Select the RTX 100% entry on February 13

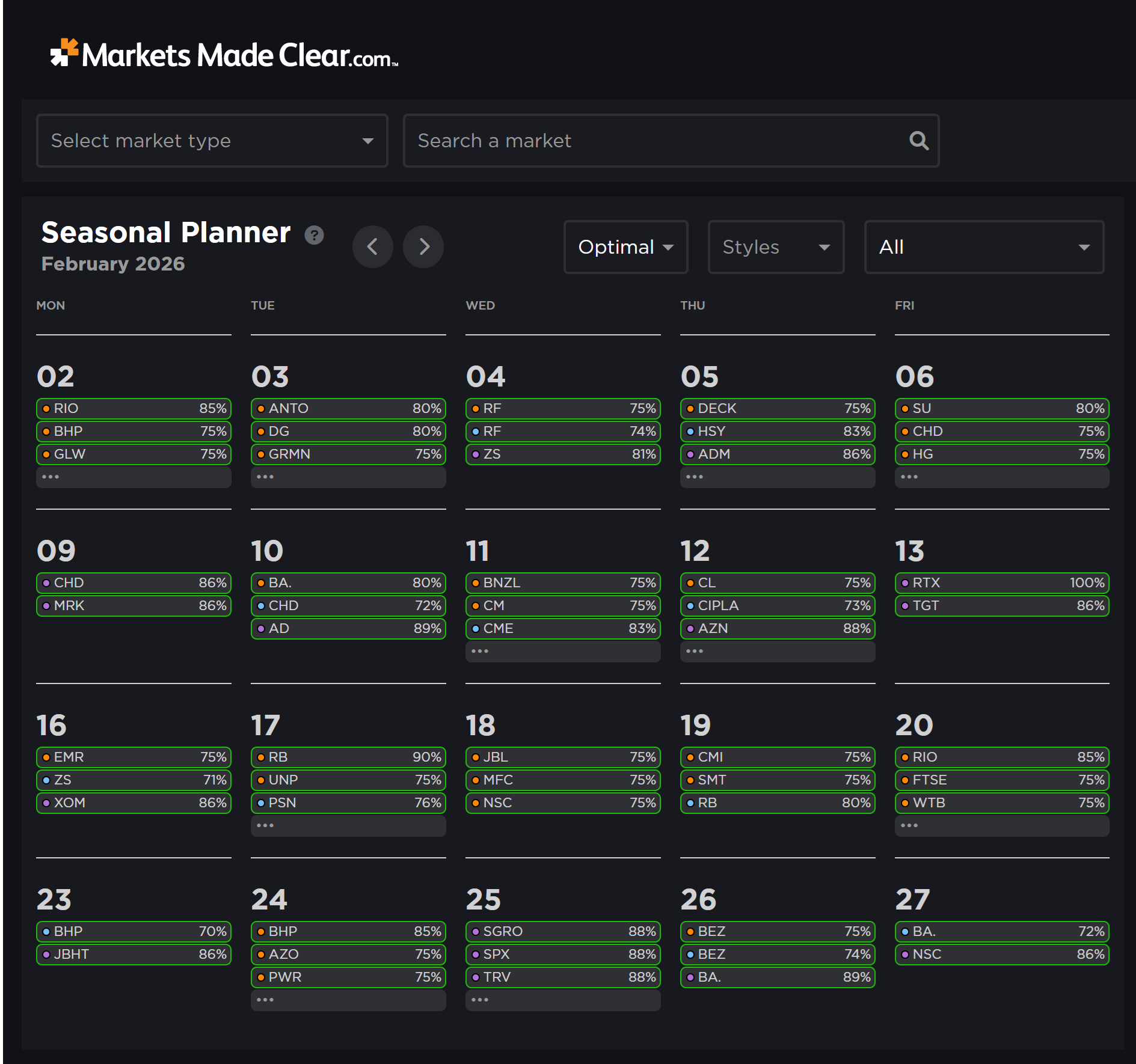1001,582
